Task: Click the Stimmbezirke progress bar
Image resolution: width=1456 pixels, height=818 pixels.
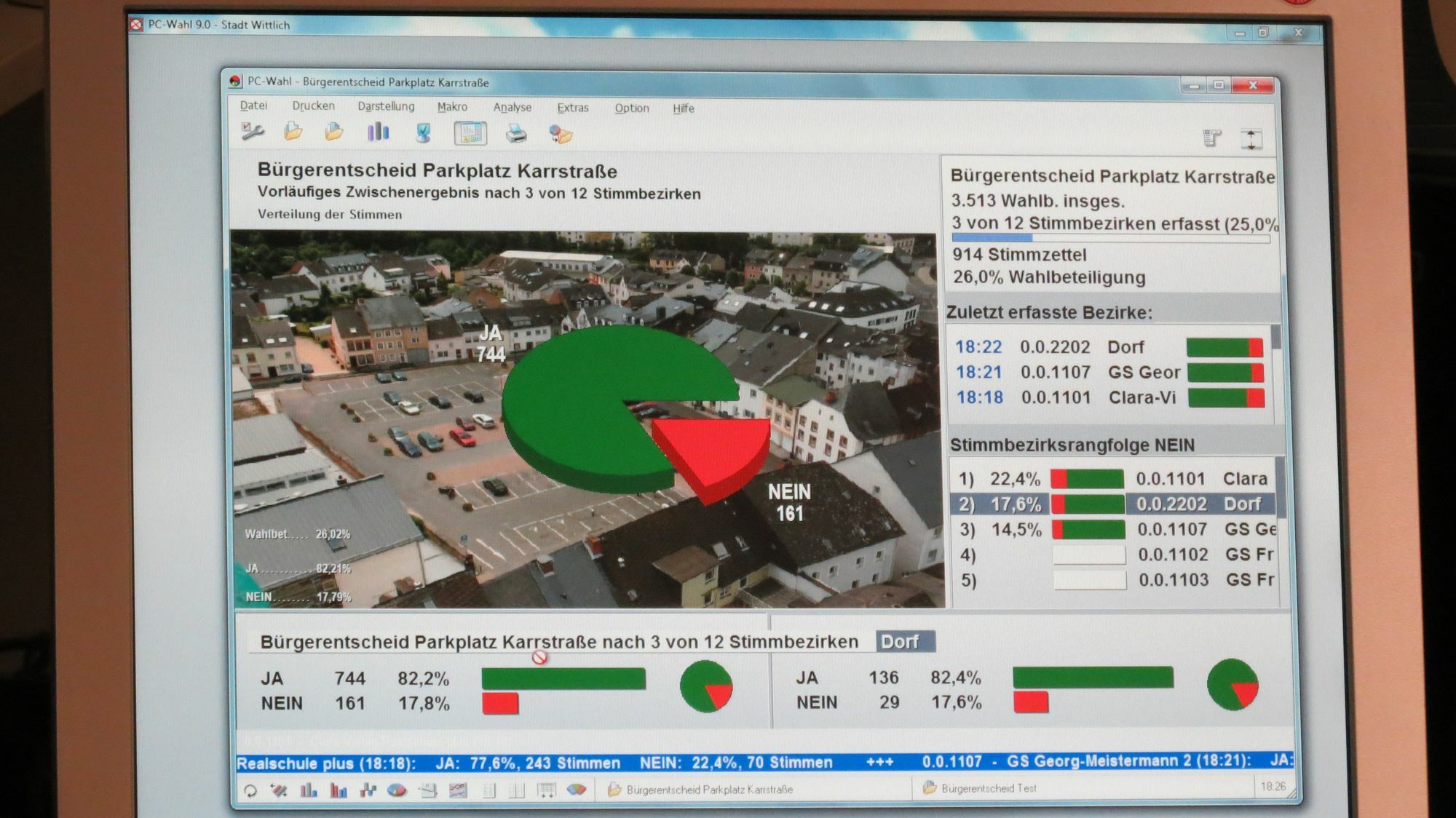Action: 1110,238
